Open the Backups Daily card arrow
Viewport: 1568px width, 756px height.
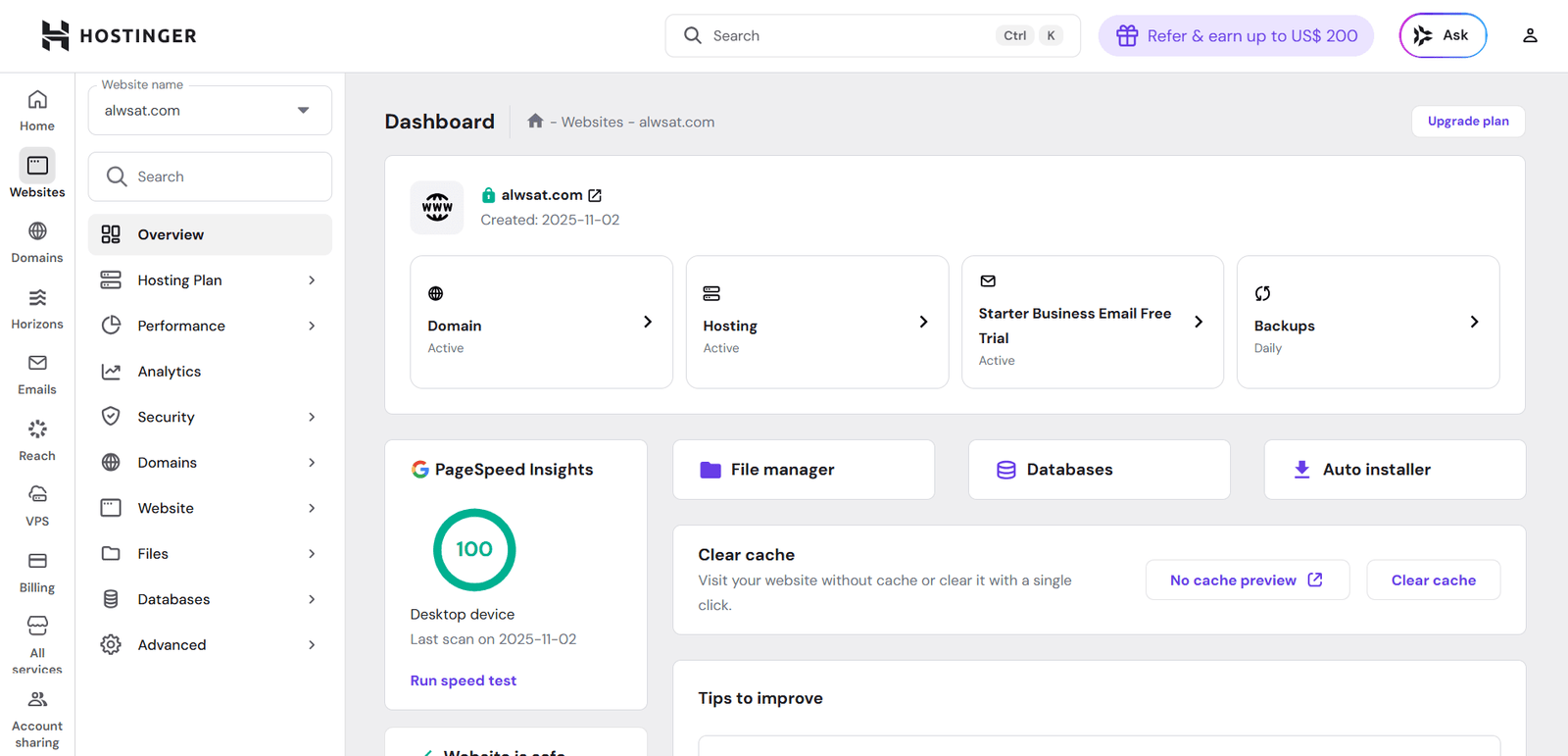pos(1474,322)
